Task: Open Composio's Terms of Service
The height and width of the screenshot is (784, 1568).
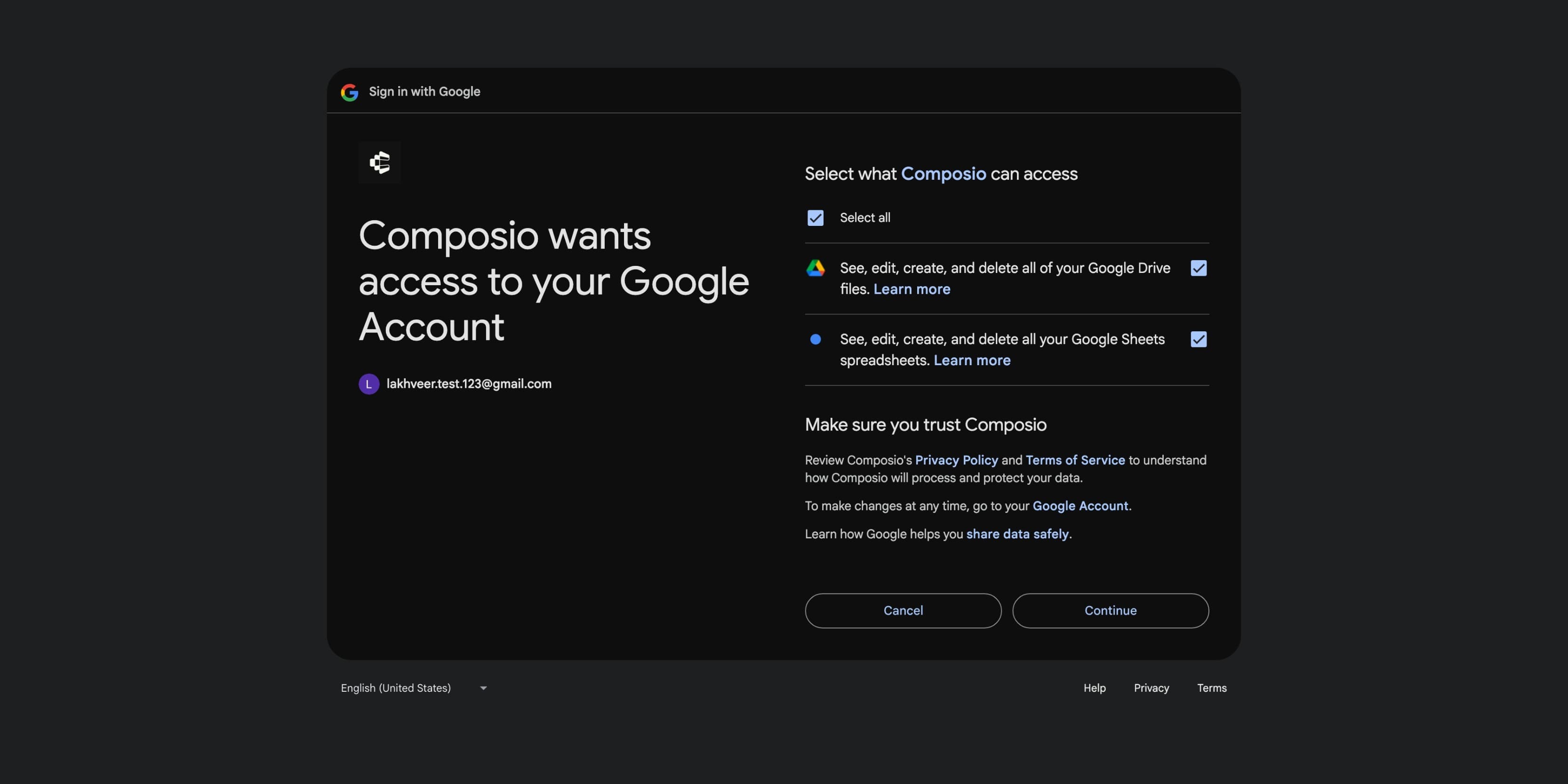Action: click(1075, 460)
